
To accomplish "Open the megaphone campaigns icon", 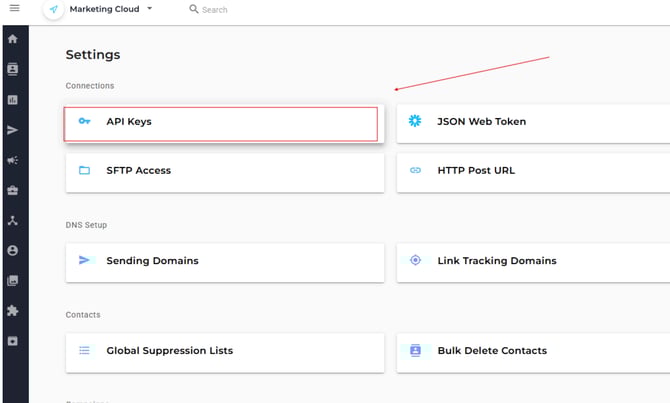I will pos(13,160).
